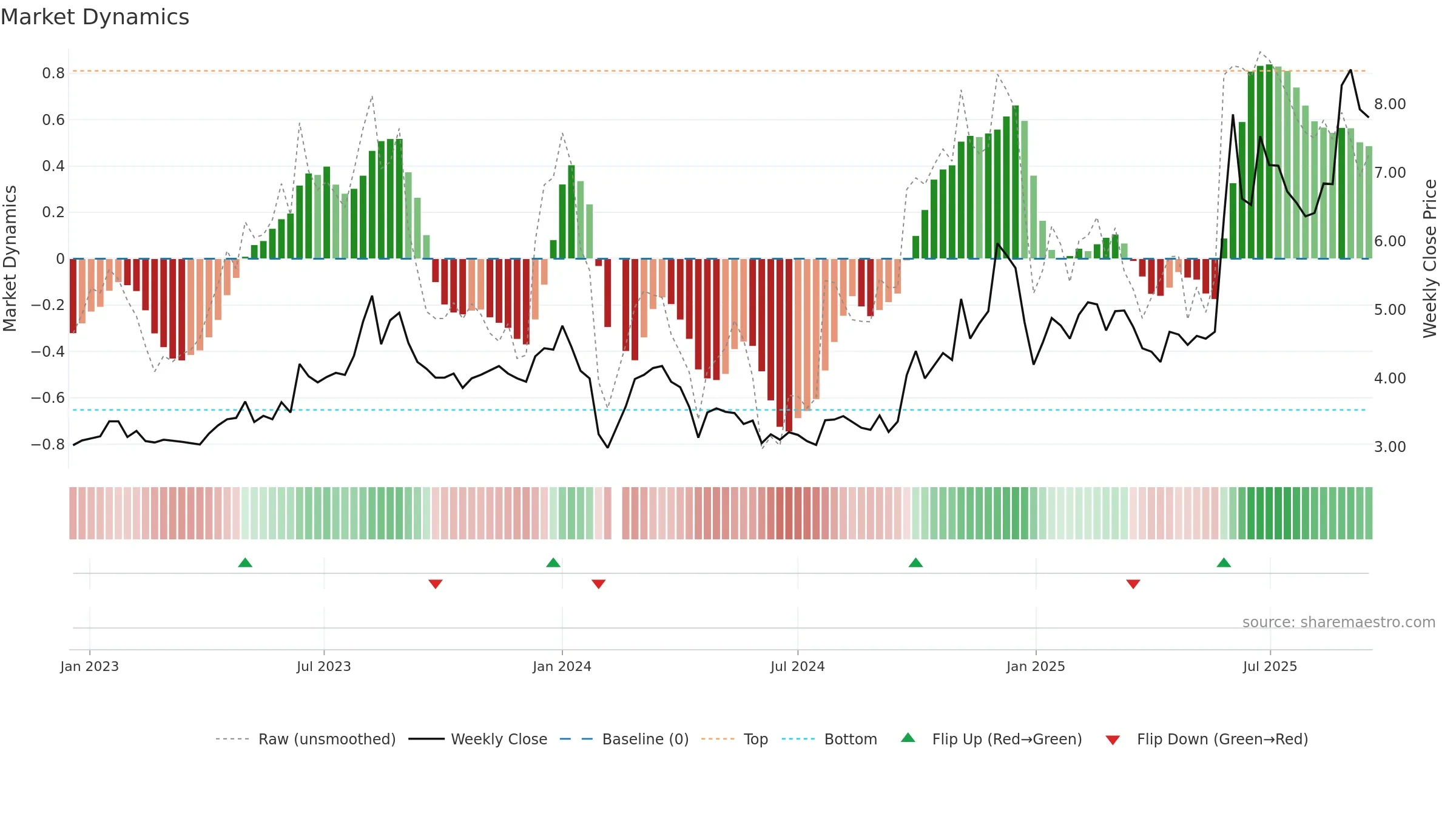Screen dimensions: 1456x819
Task: Click the 5.00 price axis tick label
Action: 1390,309
